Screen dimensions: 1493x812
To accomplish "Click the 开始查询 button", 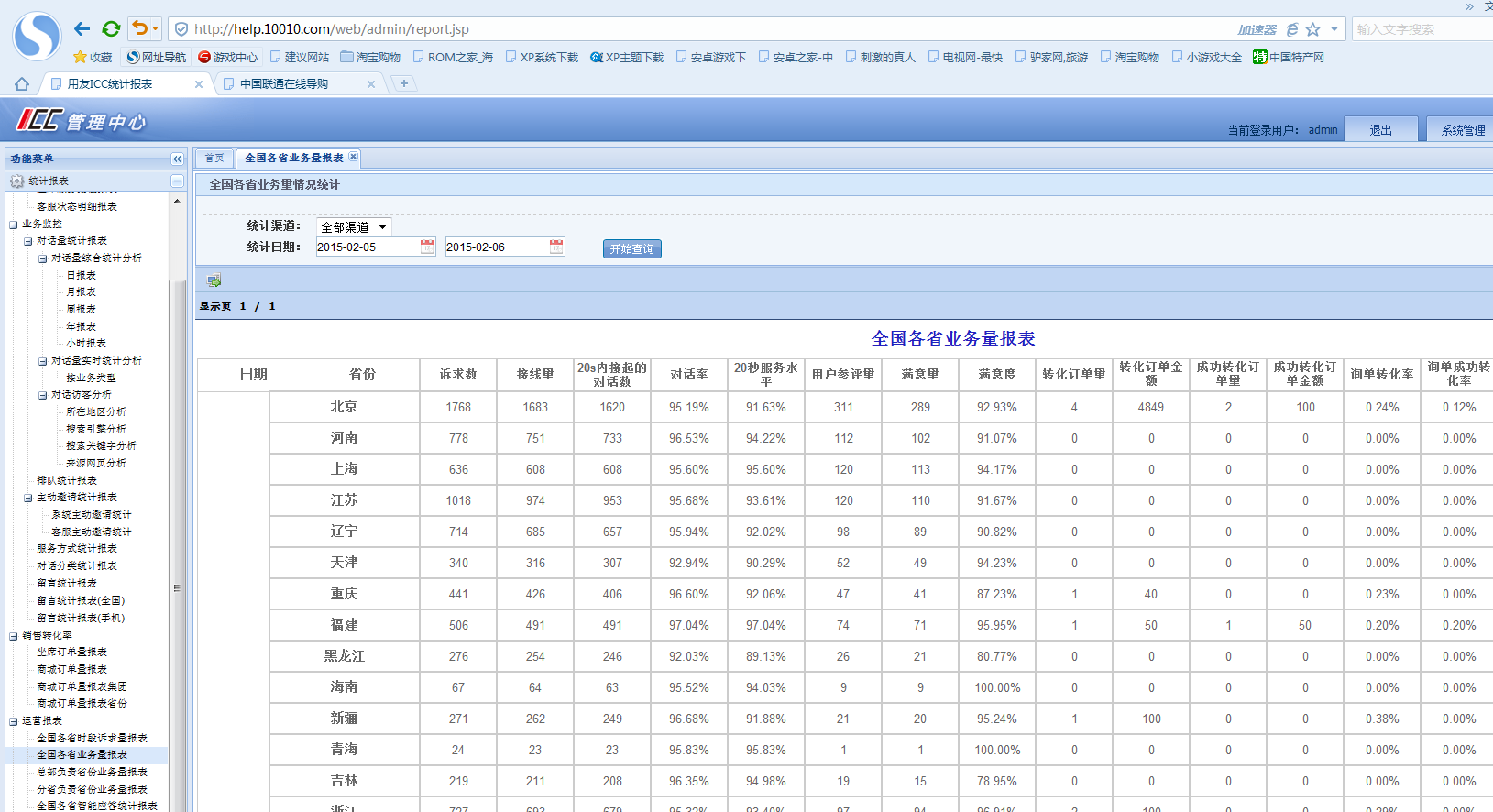I will [632, 248].
